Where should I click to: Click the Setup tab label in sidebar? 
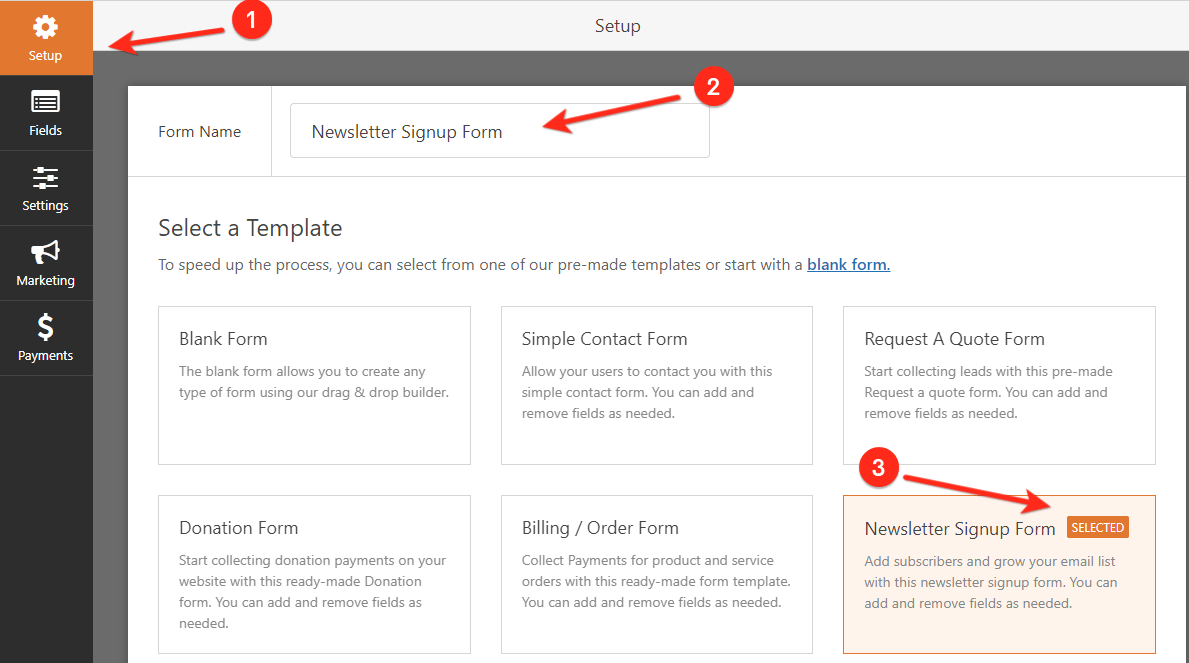(x=45, y=56)
